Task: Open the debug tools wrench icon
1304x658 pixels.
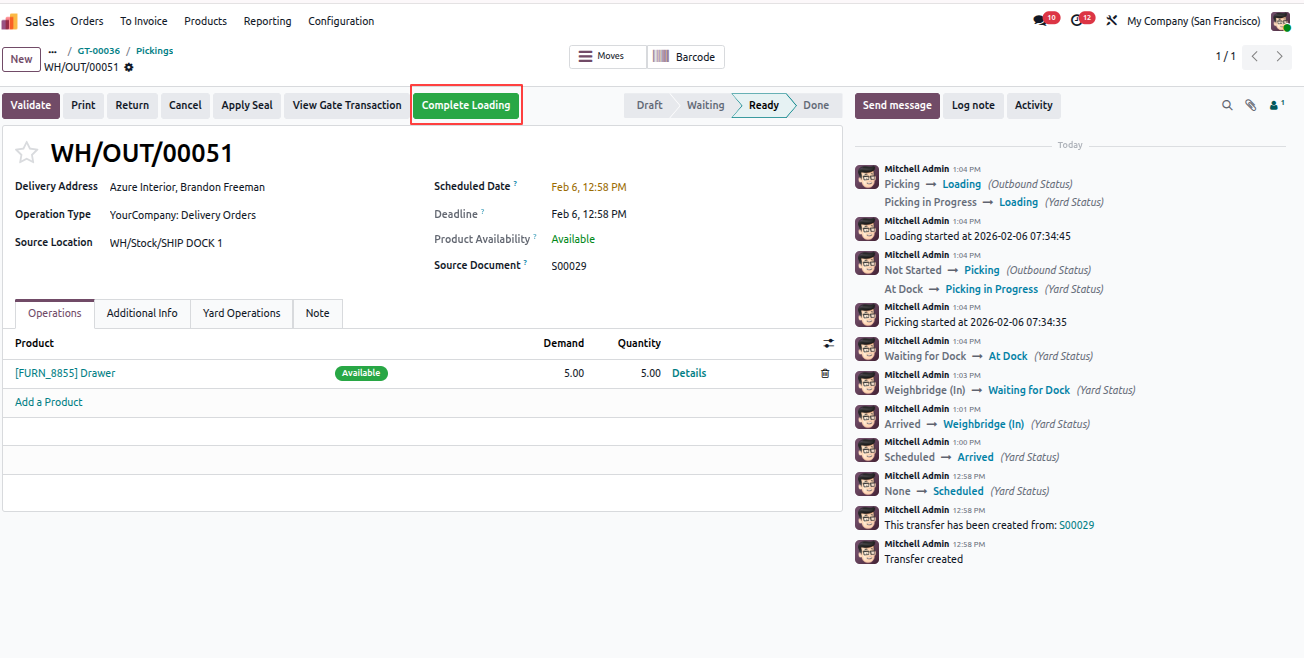Action: click(1111, 21)
